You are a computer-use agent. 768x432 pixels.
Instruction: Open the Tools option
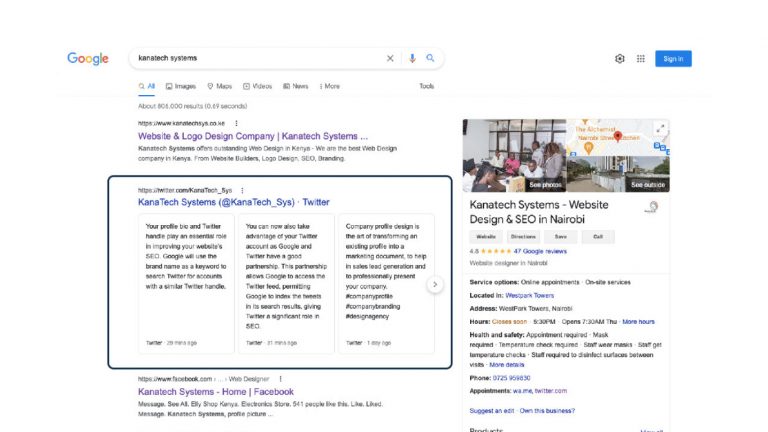pos(427,86)
